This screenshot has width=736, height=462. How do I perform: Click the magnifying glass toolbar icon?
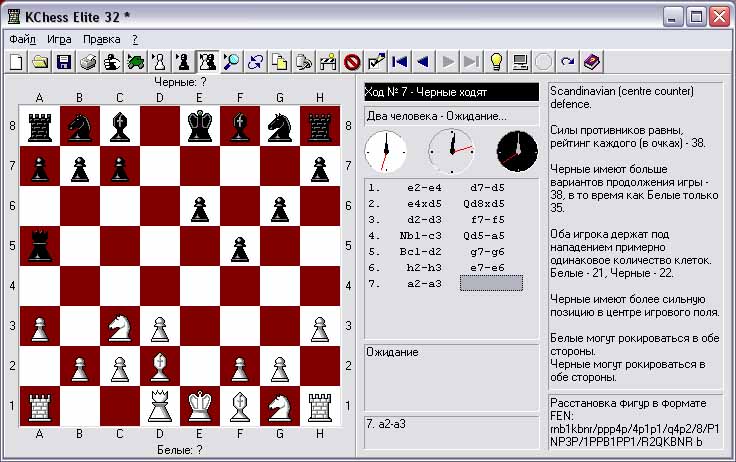click(x=232, y=62)
